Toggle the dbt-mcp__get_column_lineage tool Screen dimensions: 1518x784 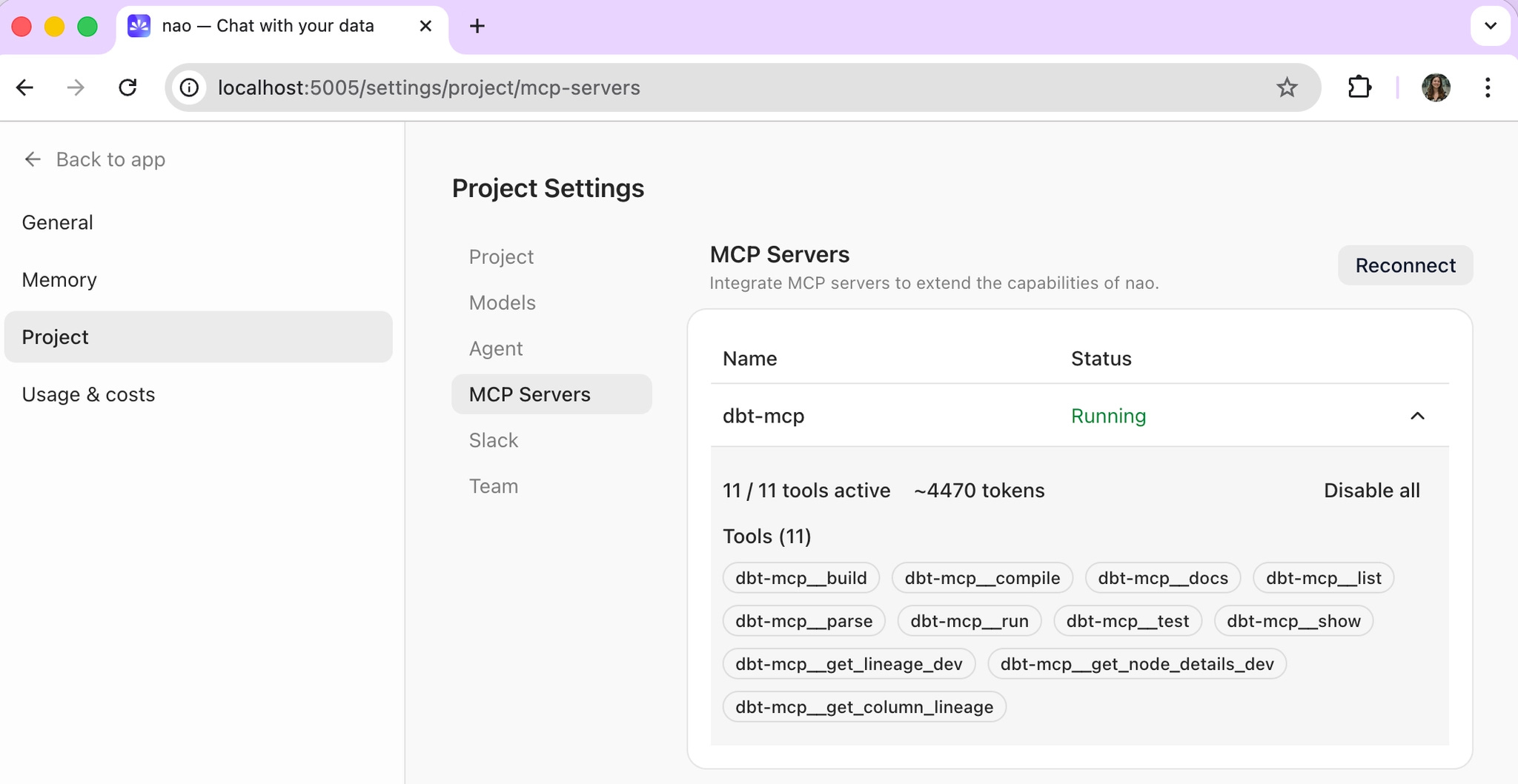[x=864, y=707]
